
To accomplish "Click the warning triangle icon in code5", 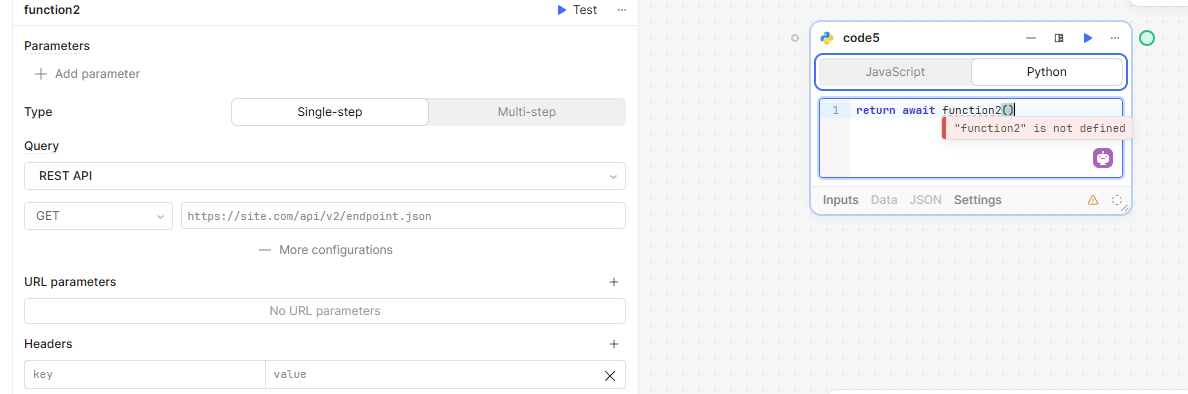I will (x=1093, y=201).
